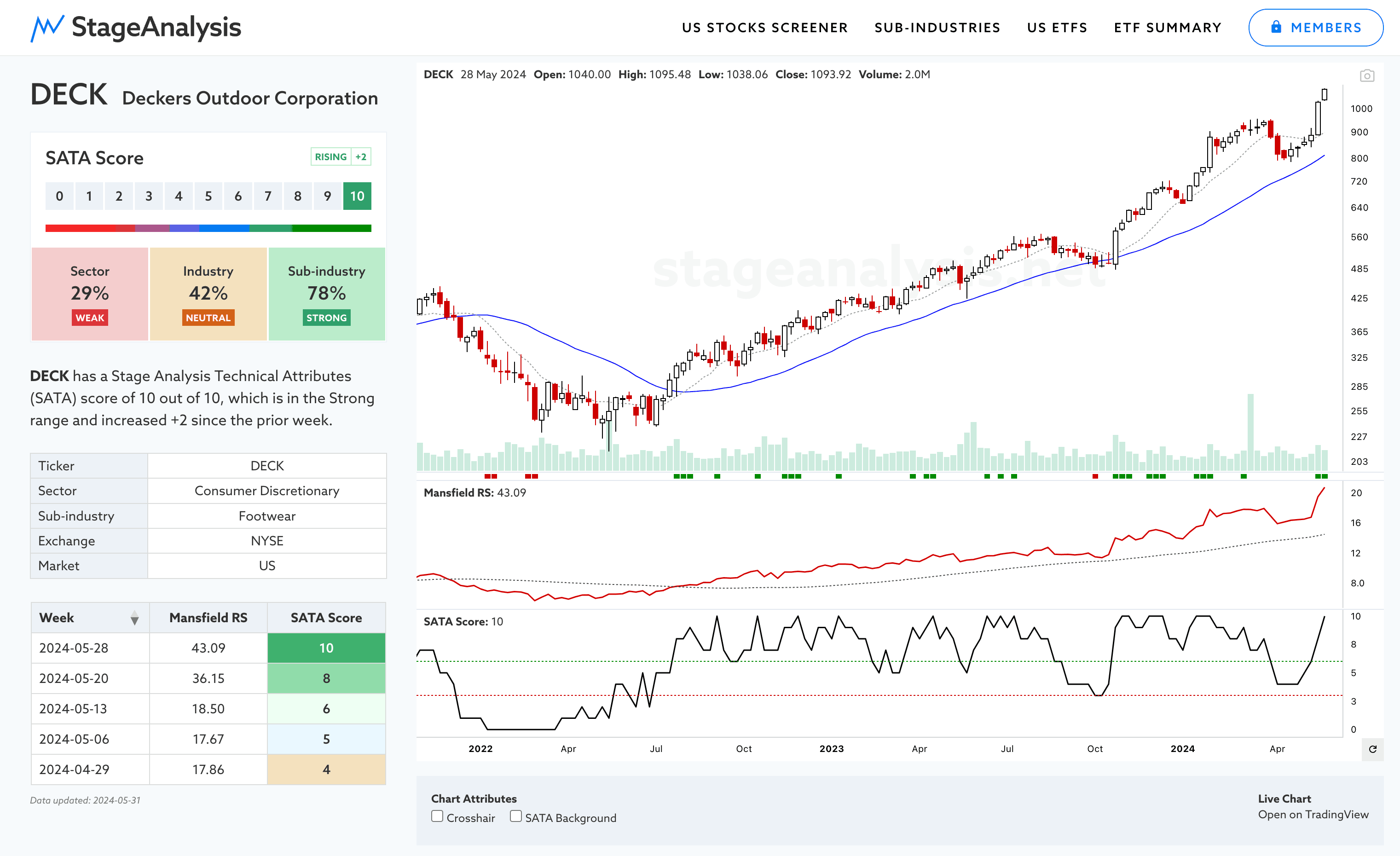This screenshot has height=856, width=1400.
Task: Click SATA score cell showing 8
Action: coord(326,678)
